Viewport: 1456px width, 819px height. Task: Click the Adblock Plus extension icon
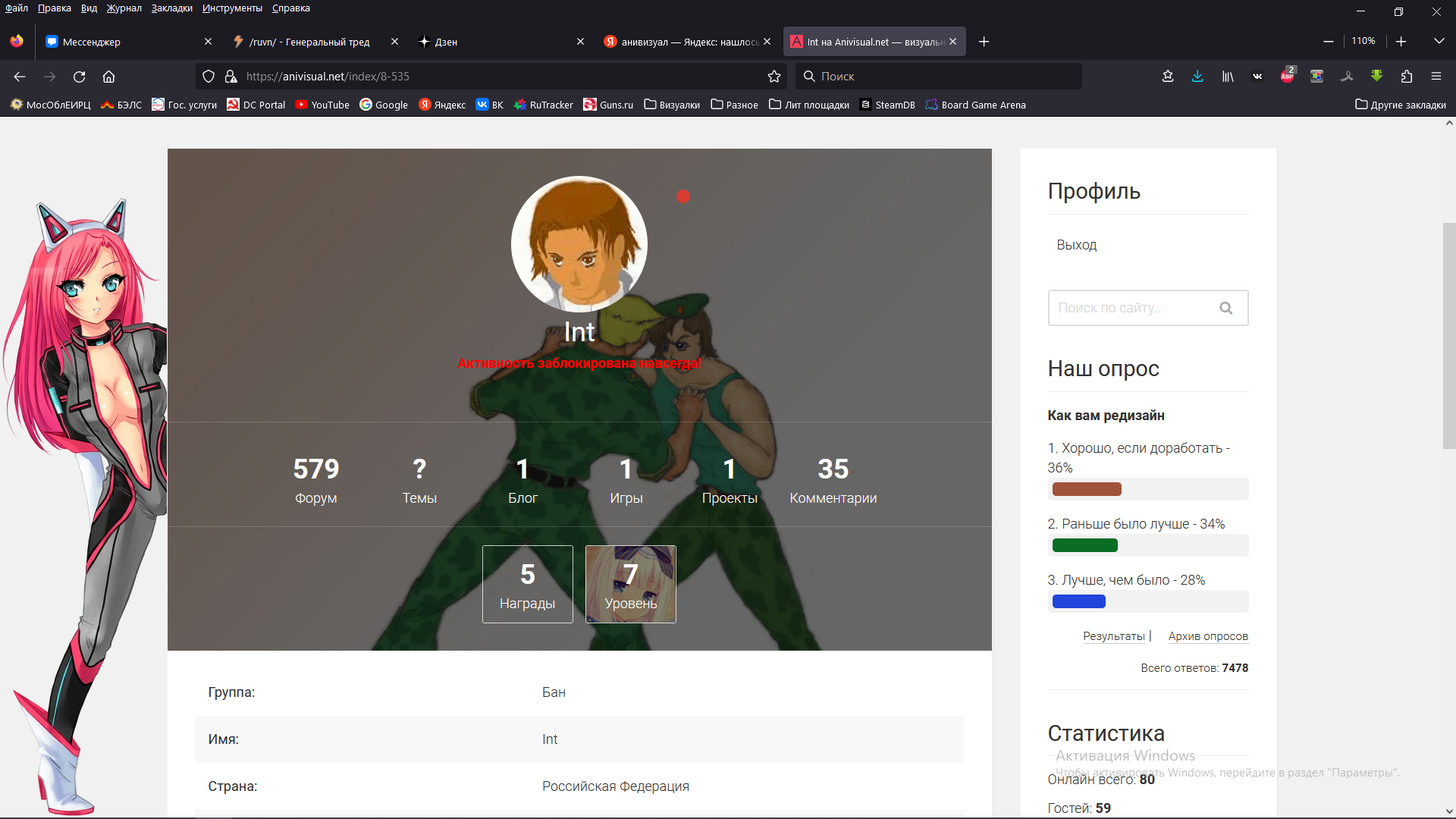[x=1287, y=76]
